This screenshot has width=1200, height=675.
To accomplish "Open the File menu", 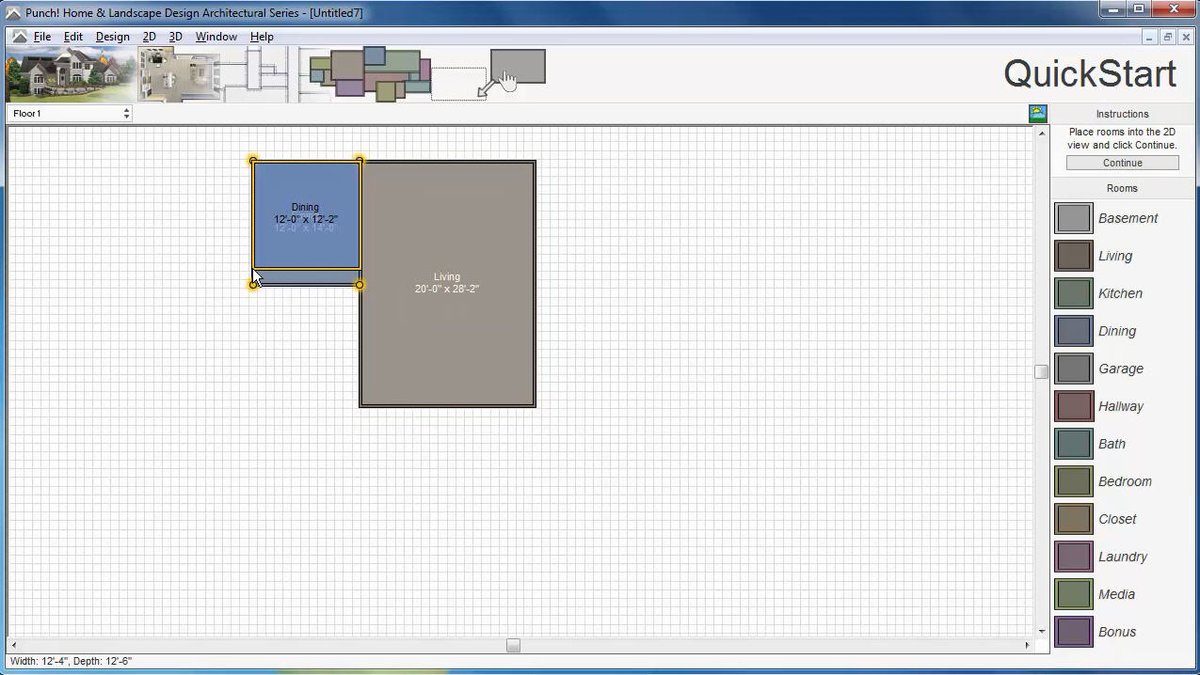I will (42, 37).
